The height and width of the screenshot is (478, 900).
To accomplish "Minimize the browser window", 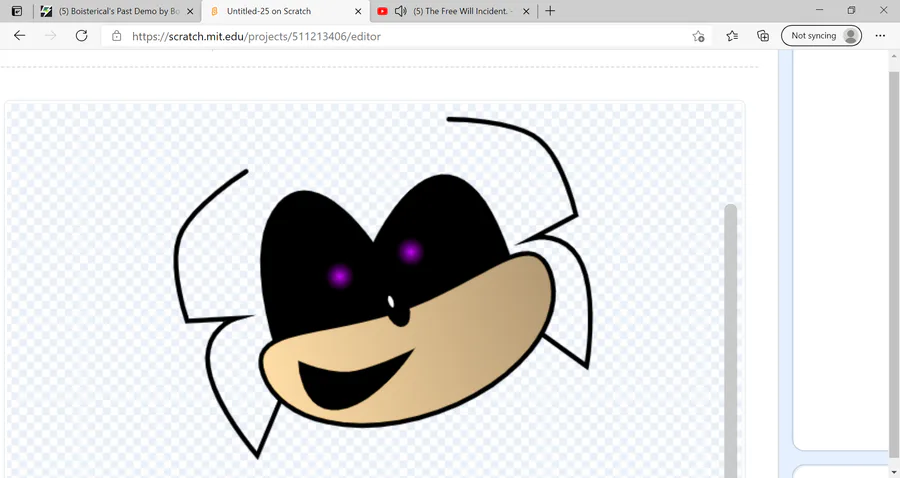I will pos(819,10).
